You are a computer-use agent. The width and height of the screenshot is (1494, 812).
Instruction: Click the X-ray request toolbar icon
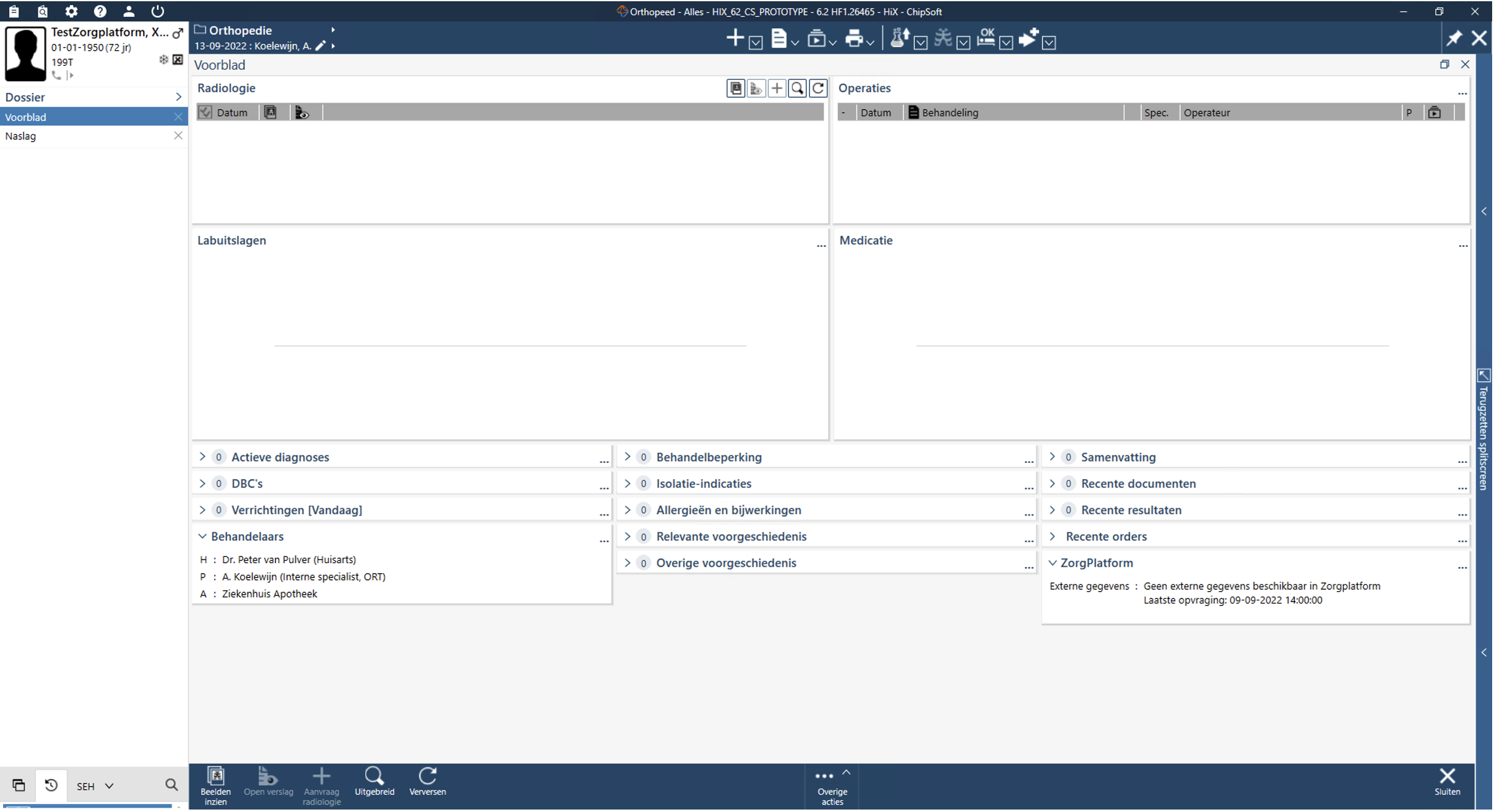(944, 38)
